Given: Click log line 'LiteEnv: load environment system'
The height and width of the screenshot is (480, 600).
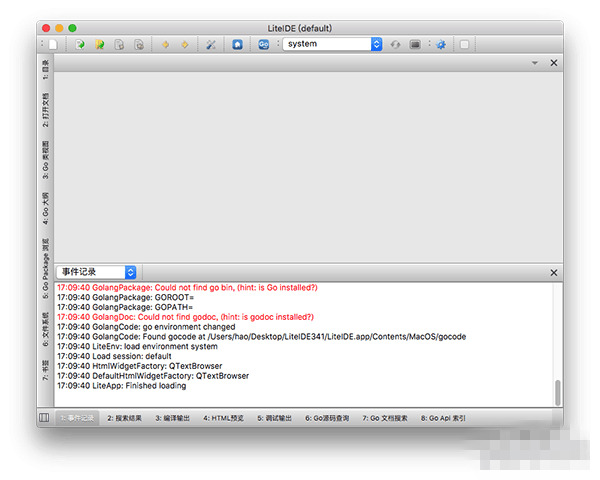Looking at the screenshot, I should point(137,346).
